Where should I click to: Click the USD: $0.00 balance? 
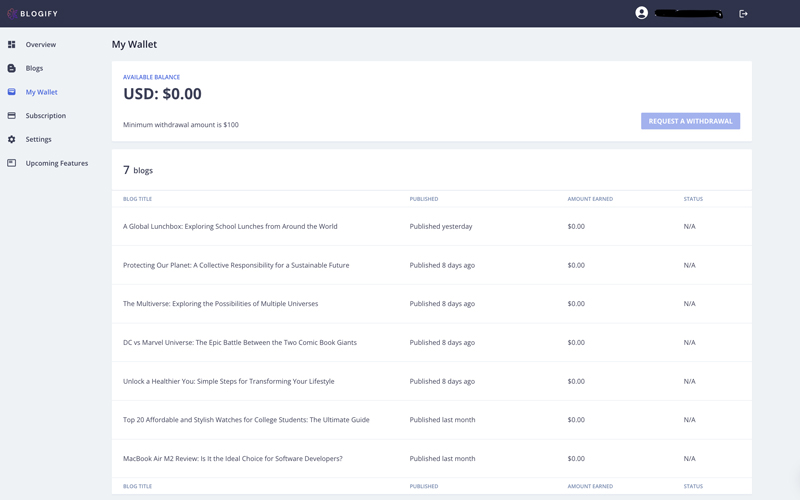click(x=162, y=94)
